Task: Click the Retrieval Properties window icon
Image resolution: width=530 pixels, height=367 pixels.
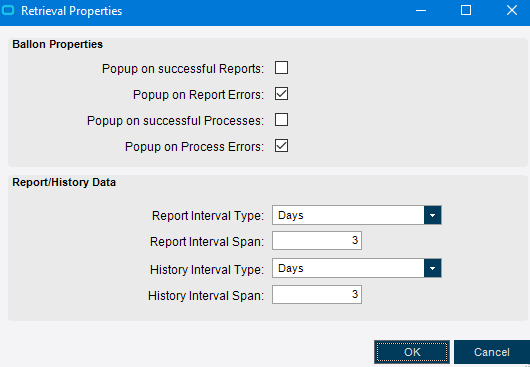Action: [8, 11]
